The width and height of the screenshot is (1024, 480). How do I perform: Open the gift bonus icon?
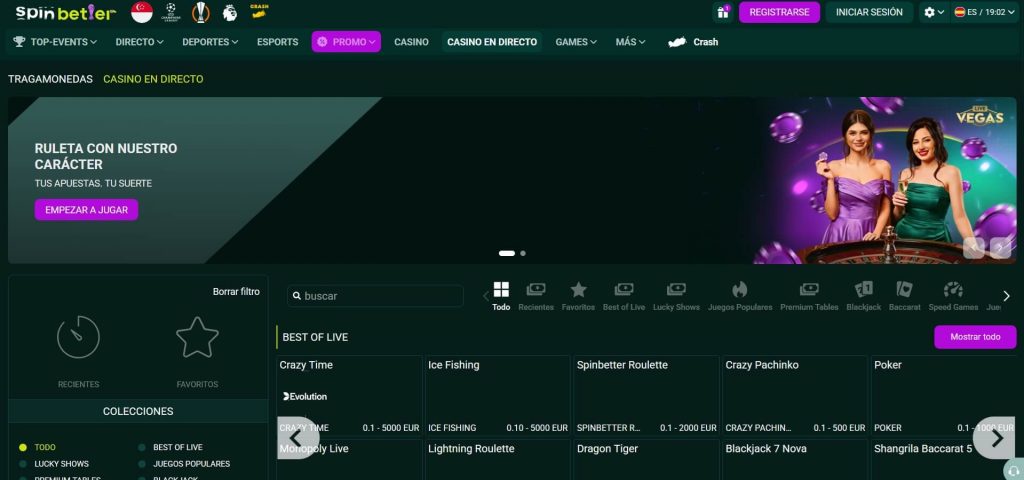pyautogui.click(x=723, y=12)
